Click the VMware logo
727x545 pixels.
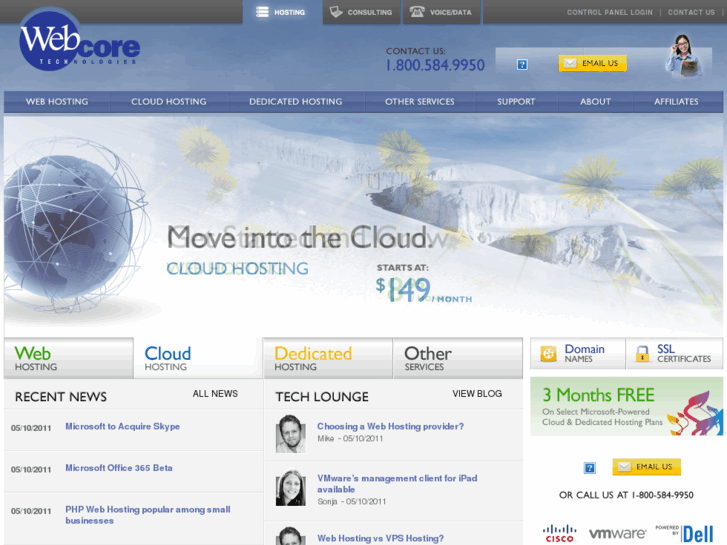click(x=617, y=533)
